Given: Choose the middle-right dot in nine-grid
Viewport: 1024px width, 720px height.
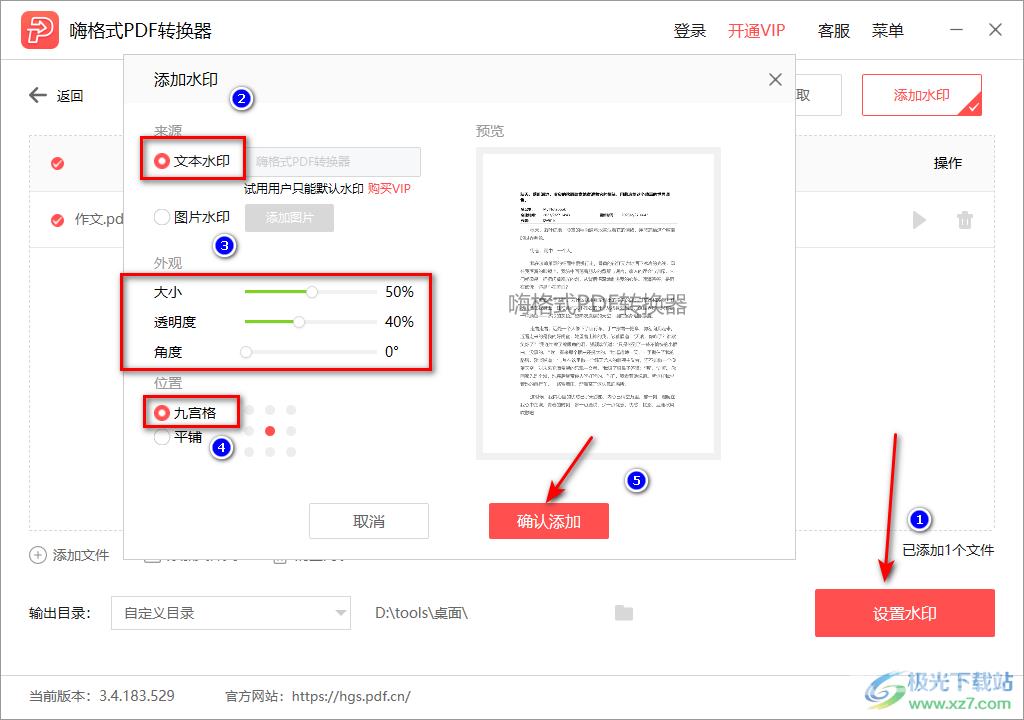Looking at the screenshot, I should coord(291,431).
